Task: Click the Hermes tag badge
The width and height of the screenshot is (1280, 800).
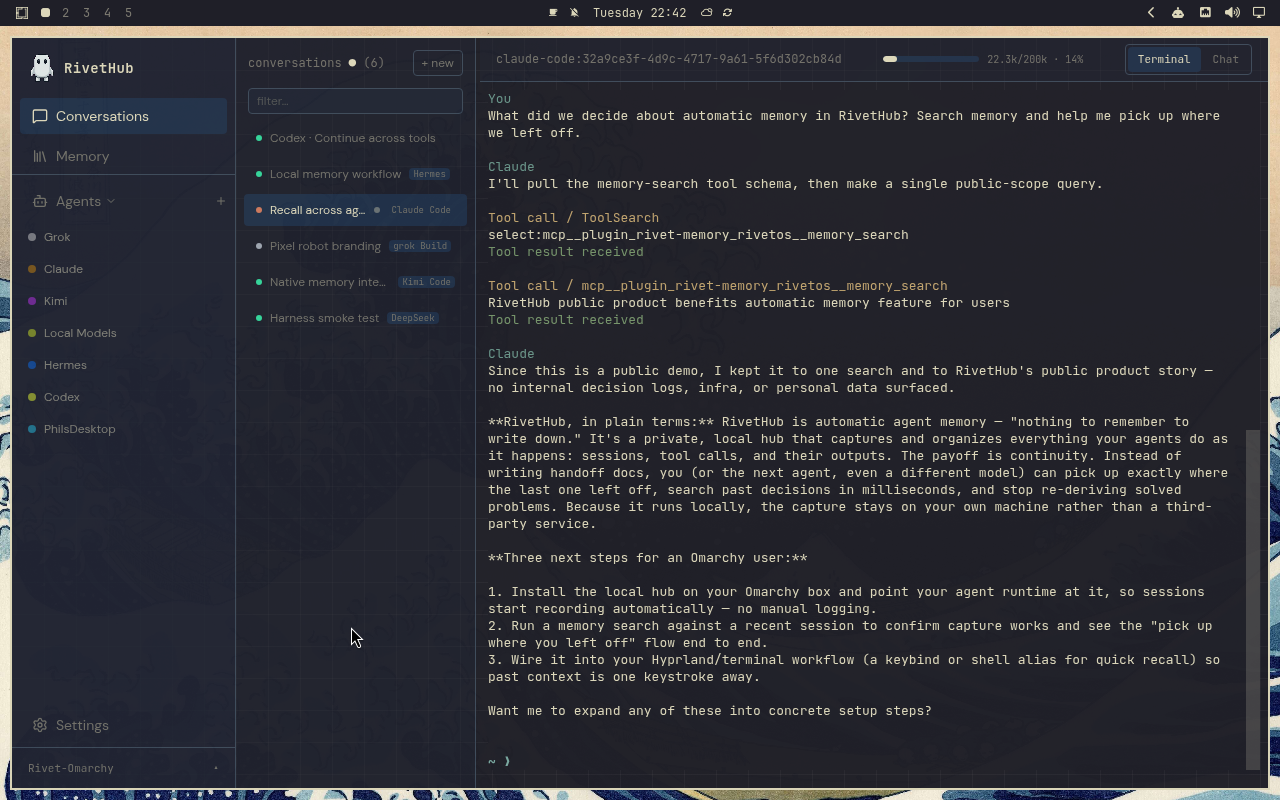Action: (429, 174)
